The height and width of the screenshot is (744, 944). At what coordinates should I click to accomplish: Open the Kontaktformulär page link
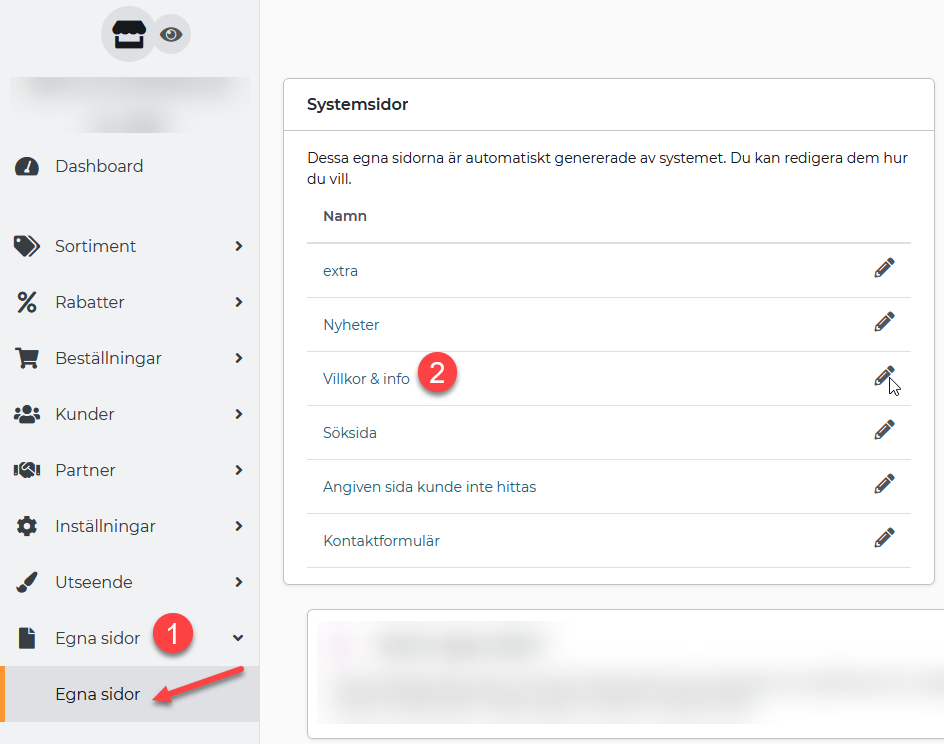point(381,541)
